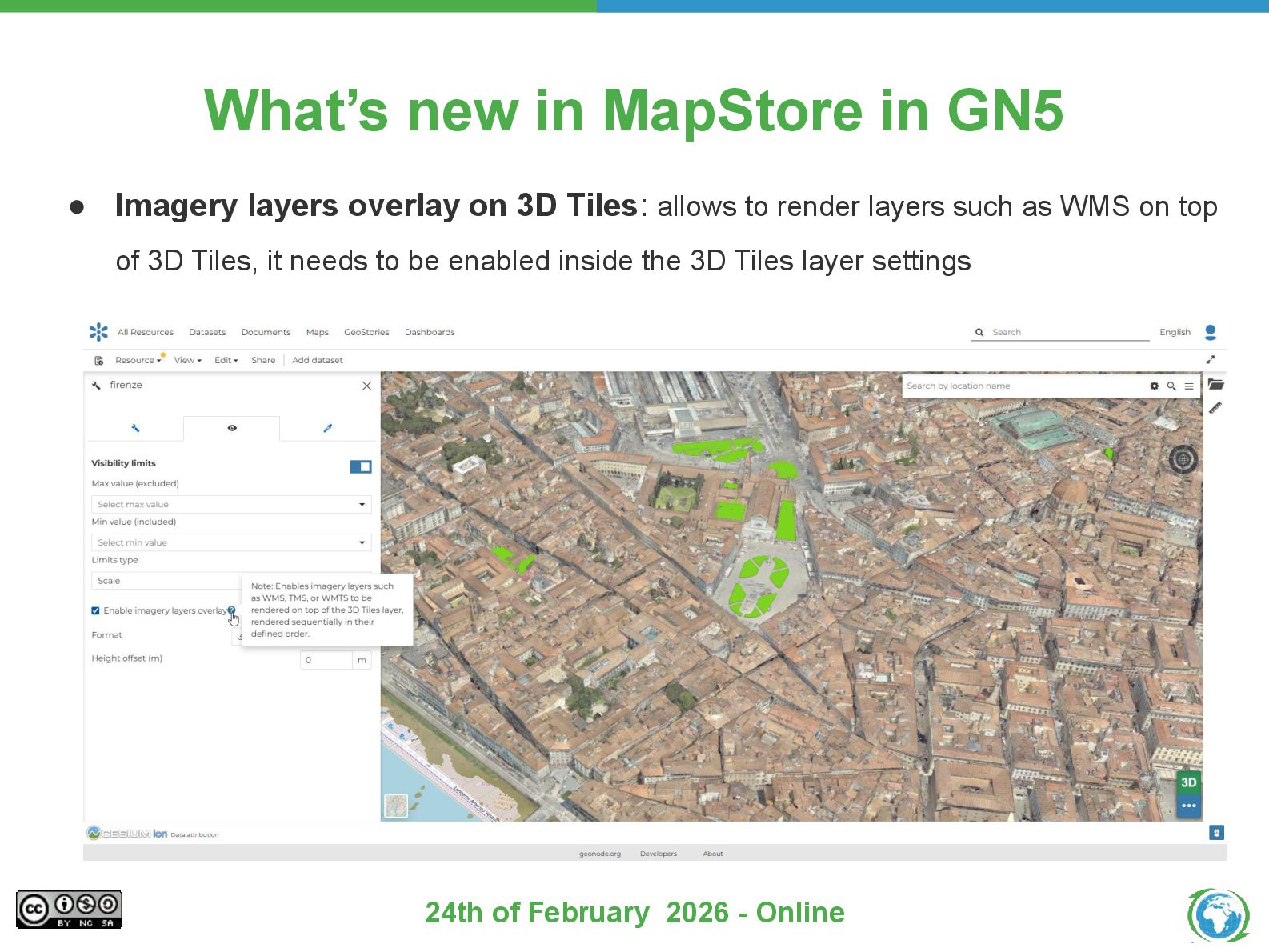Open geonode.org footer link
Image resolution: width=1269 pixels, height=952 pixels.
(600, 854)
